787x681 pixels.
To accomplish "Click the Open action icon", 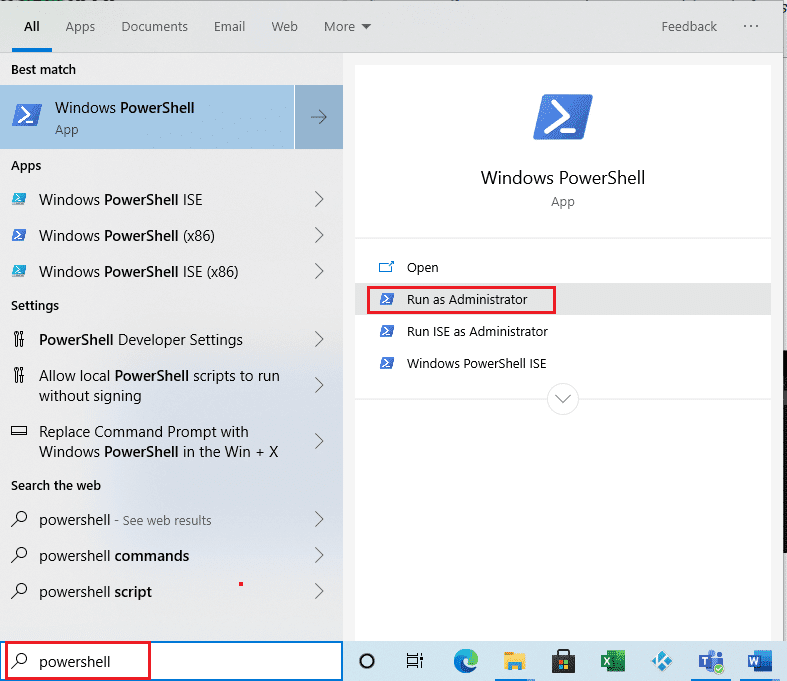I will [386, 267].
